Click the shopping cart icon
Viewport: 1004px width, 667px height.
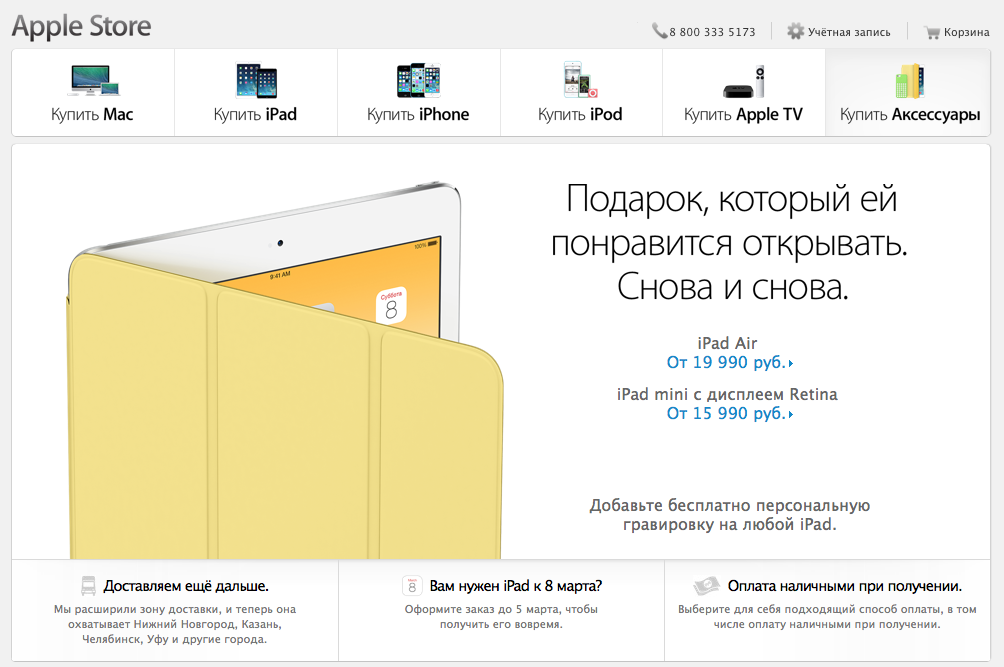click(932, 32)
